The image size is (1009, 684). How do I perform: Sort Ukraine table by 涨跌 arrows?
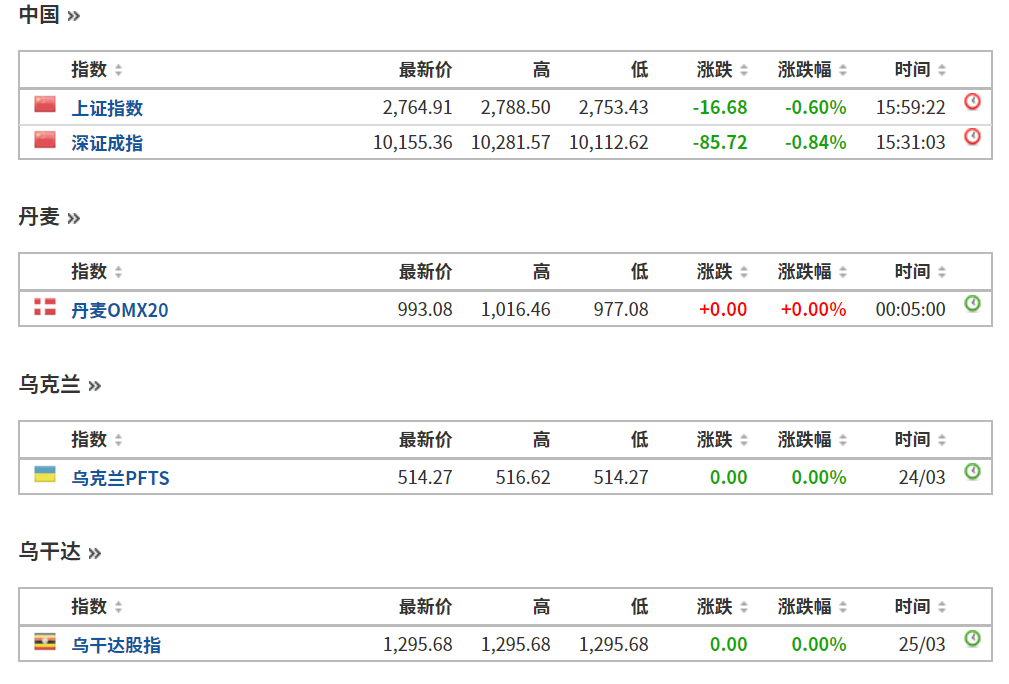[x=744, y=441]
